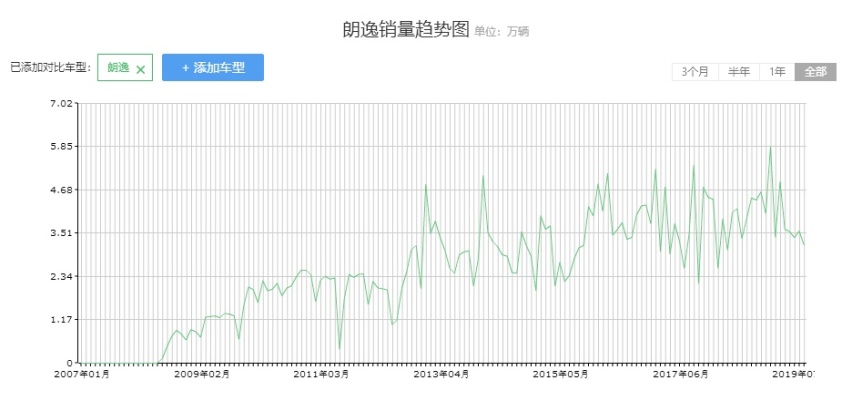This screenshot has height=401, width=852.
Task: Click the 2015年05月 x-axis label
Action: pyautogui.click(x=561, y=374)
